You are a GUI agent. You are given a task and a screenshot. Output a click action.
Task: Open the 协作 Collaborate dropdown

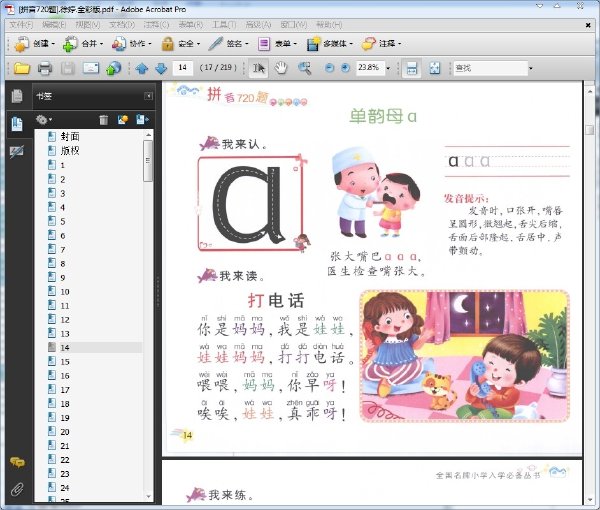tap(132, 44)
